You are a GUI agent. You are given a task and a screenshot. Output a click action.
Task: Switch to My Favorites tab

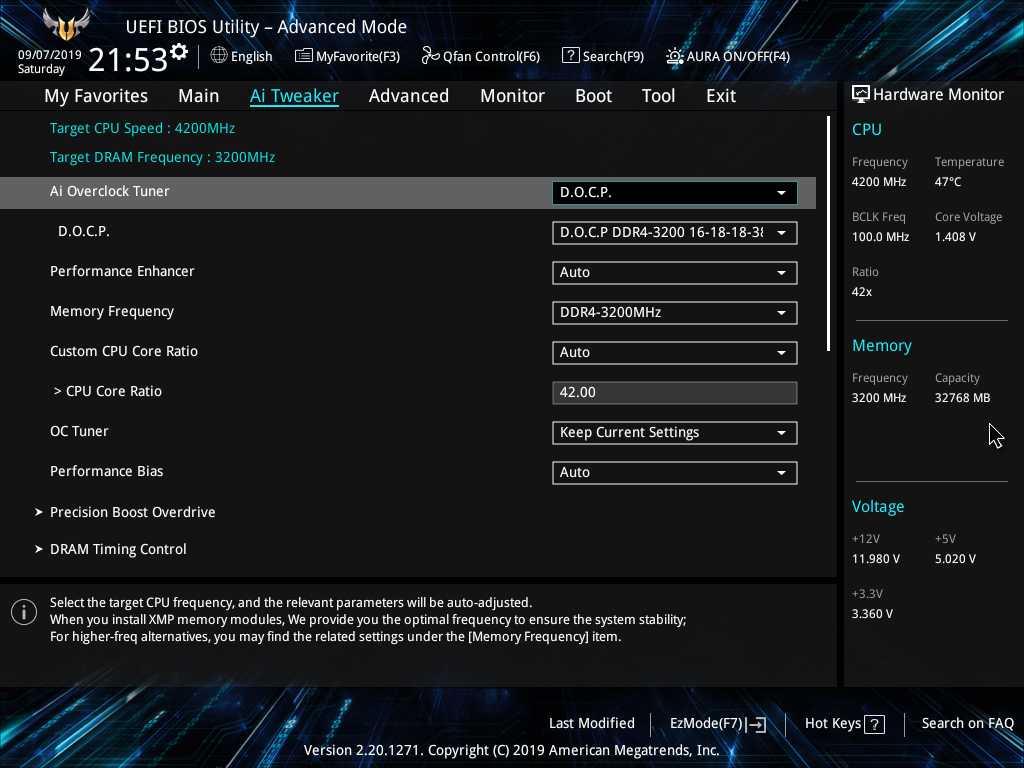pyautogui.click(x=96, y=96)
